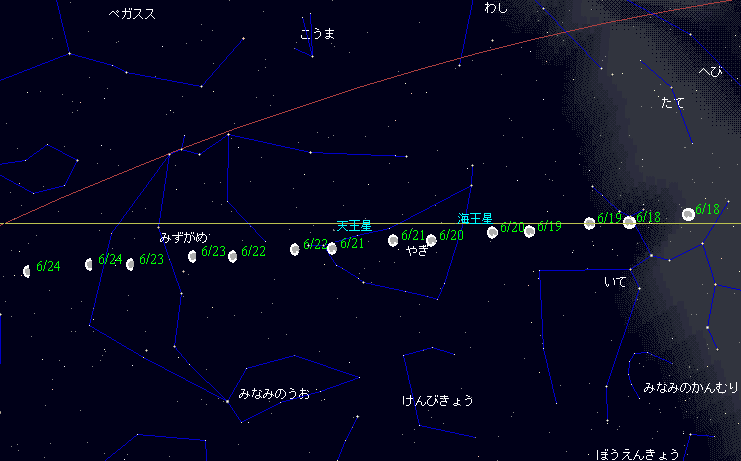Viewport: 741px width, 461px height.
Task: Click the ぼうえんきょう constellation label
Action: click(637, 453)
